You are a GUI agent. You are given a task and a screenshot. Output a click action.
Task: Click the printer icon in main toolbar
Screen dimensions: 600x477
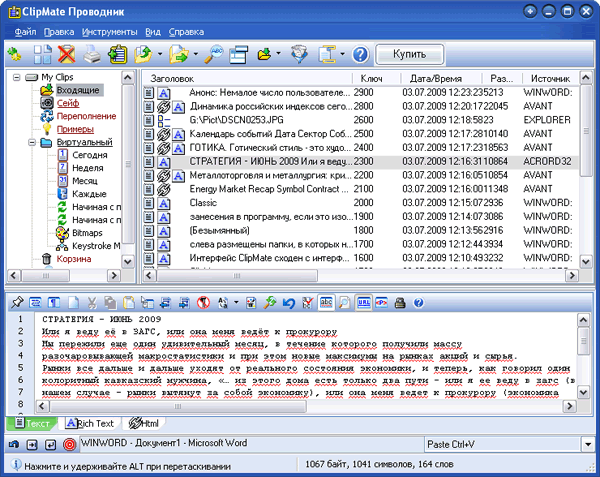tap(92, 54)
